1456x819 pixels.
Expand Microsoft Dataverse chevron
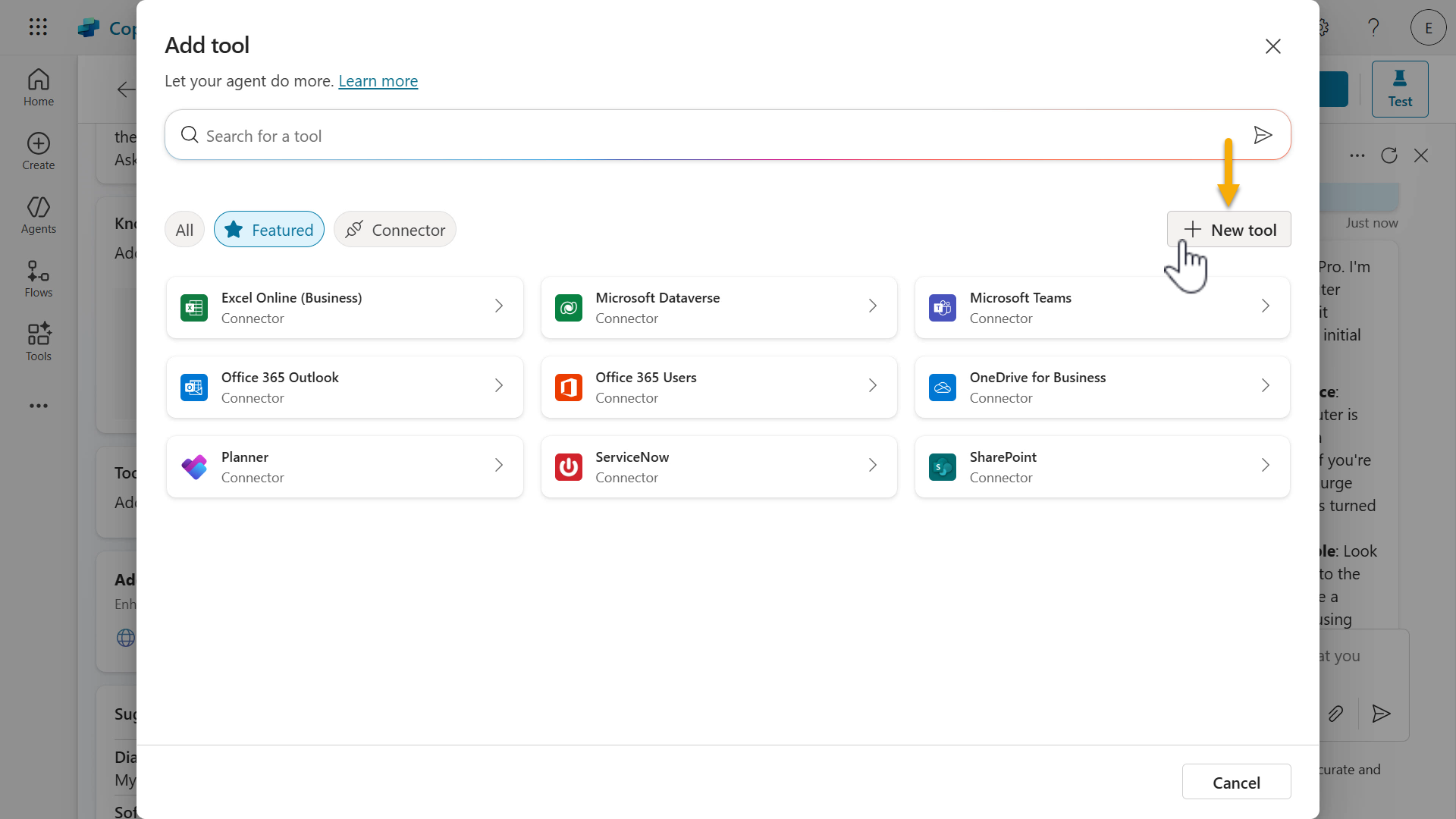pos(873,306)
